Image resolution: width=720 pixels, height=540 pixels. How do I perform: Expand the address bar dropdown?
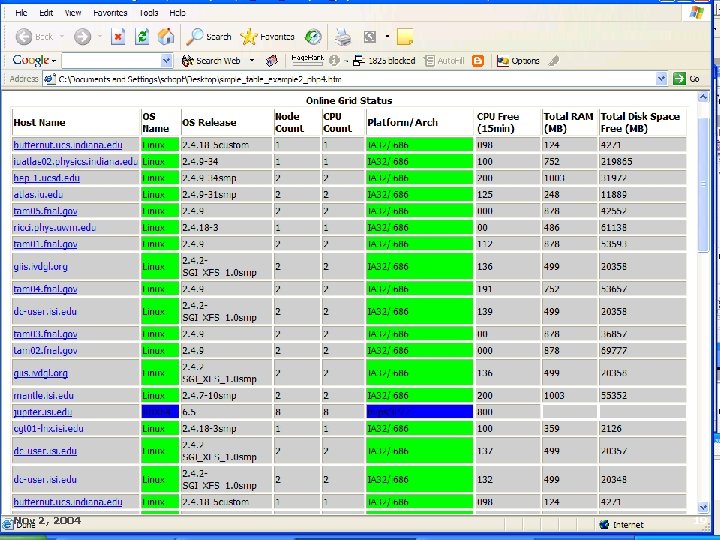pos(661,79)
